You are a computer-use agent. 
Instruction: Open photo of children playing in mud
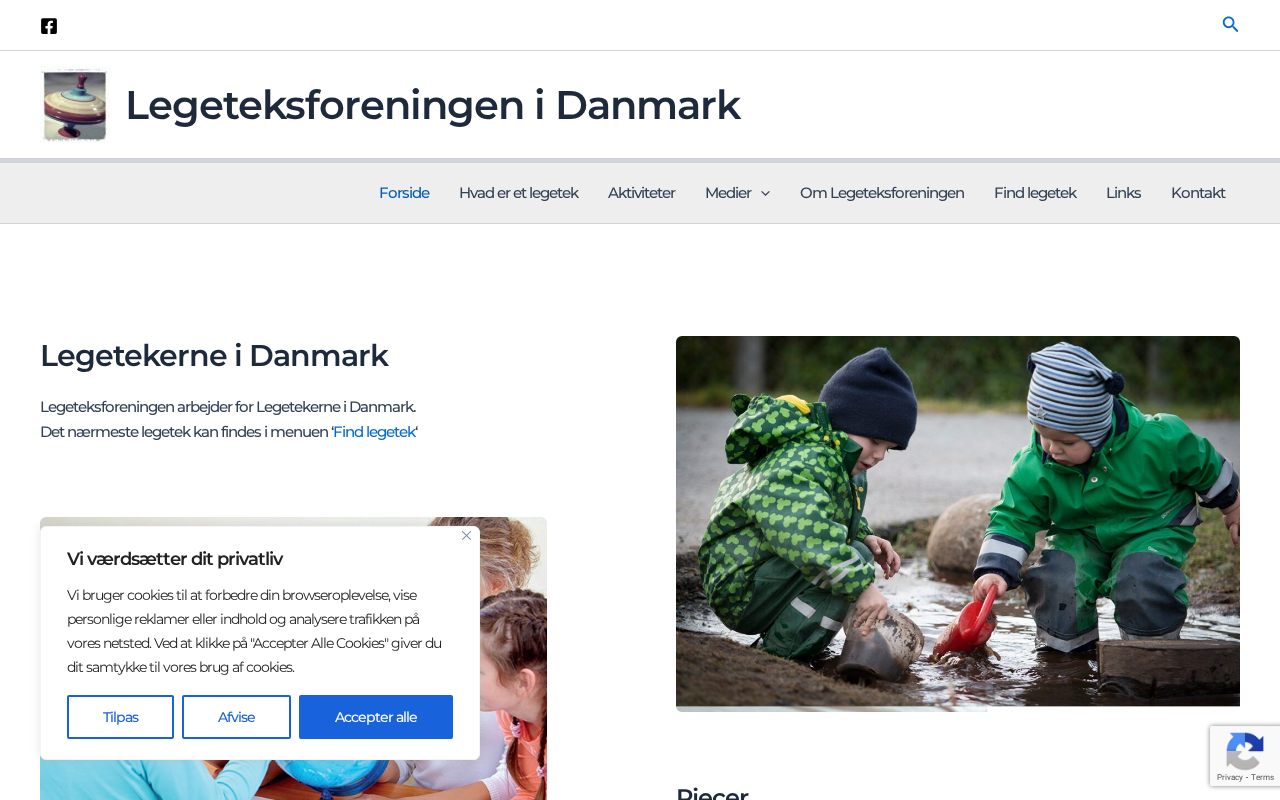(x=958, y=523)
